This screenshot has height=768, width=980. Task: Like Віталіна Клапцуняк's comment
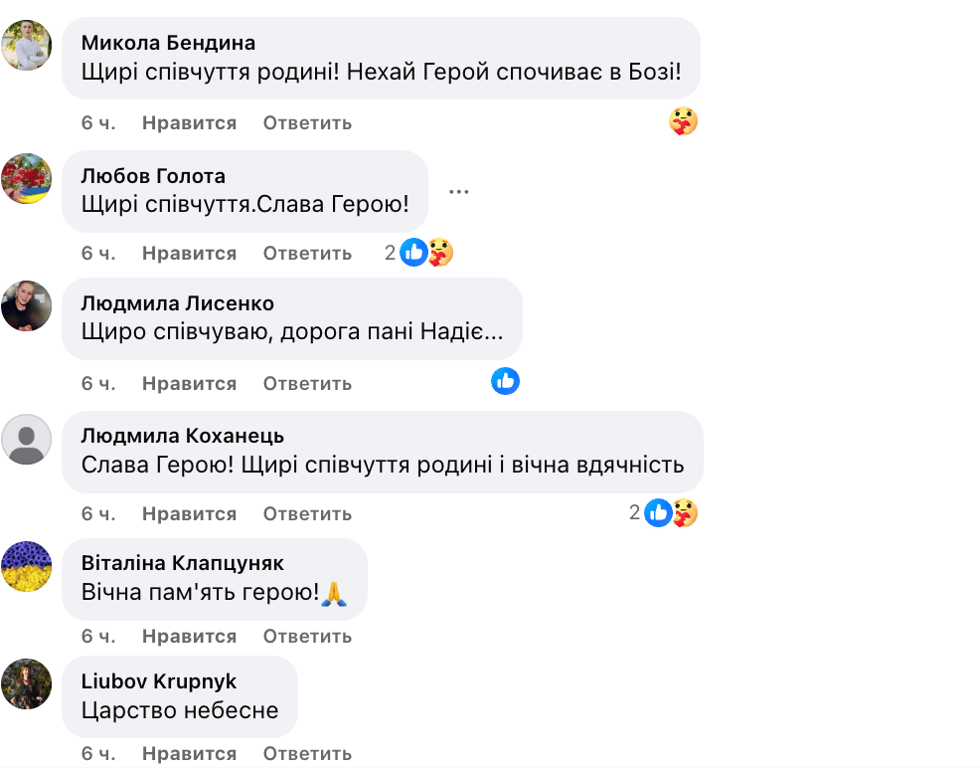pyautogui.click(x=189, y=636)
